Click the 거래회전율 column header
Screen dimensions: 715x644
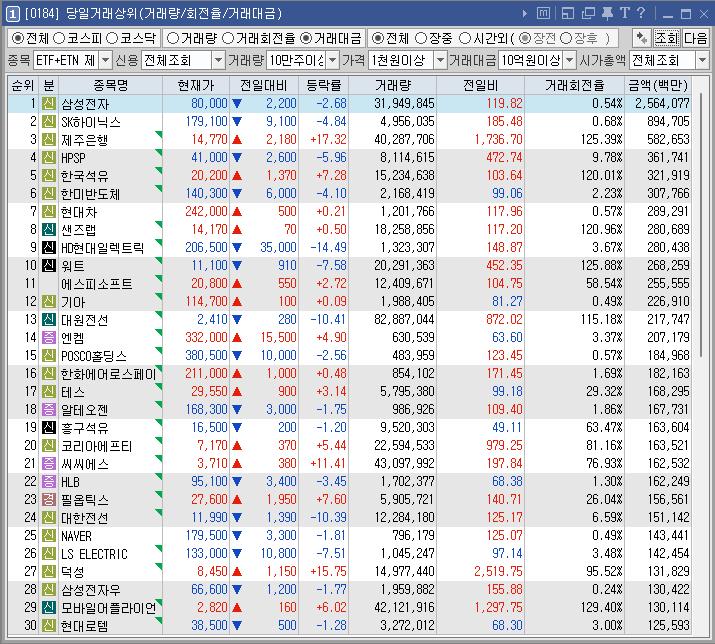pyautogui.click(x=575, y=85)
